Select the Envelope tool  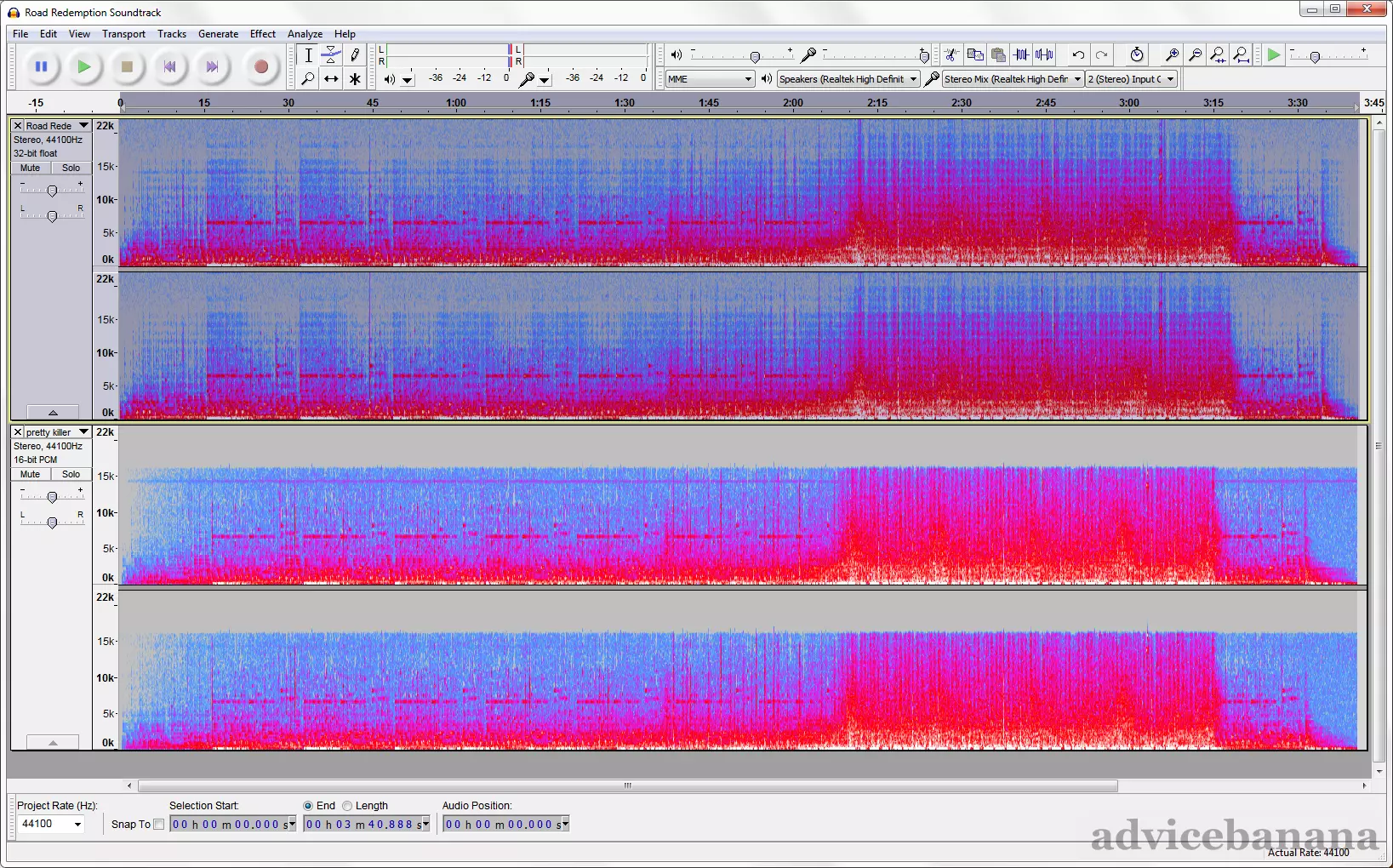pos(331,55)
